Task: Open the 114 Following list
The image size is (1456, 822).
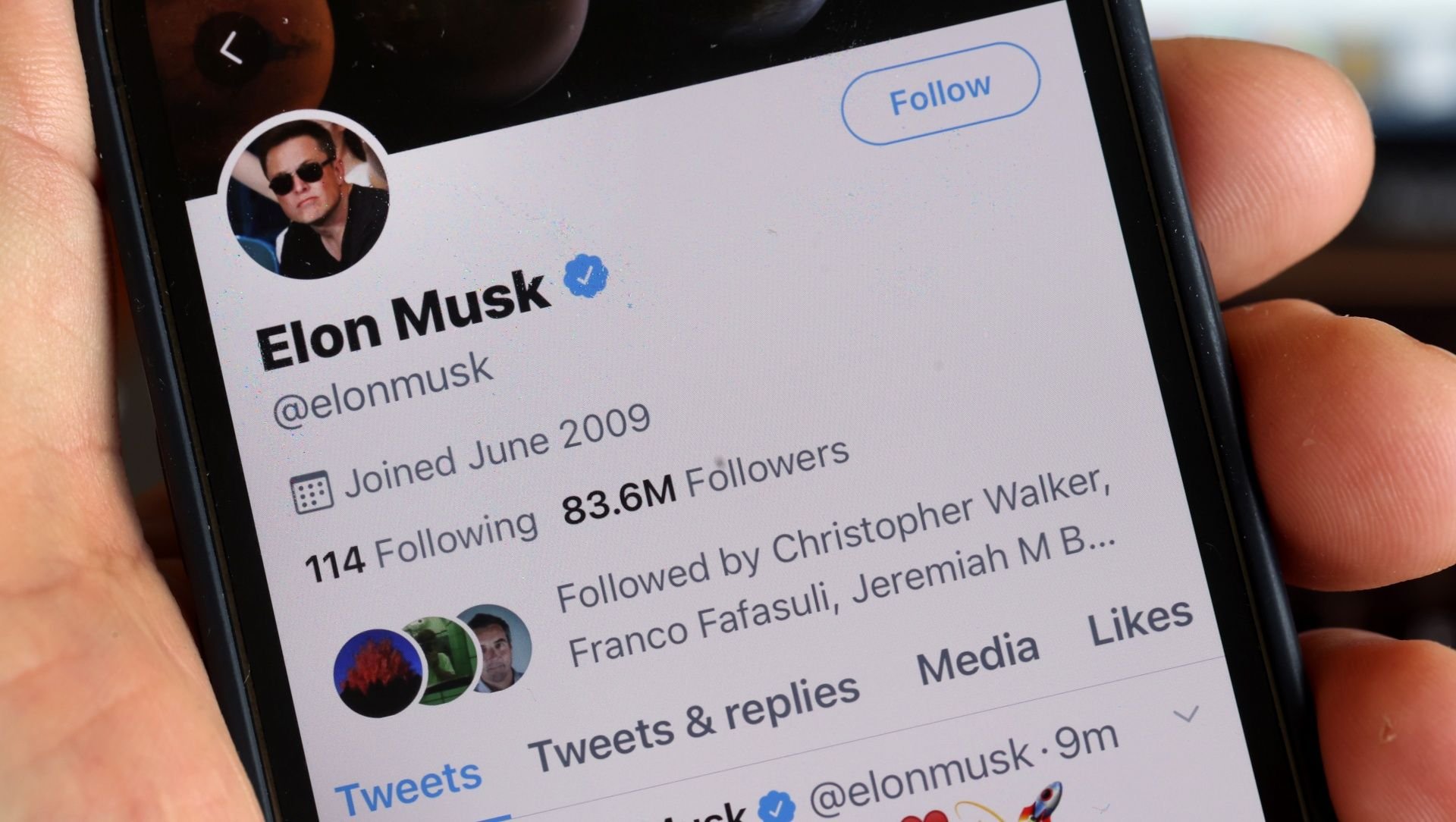Action: click(421, 545)
